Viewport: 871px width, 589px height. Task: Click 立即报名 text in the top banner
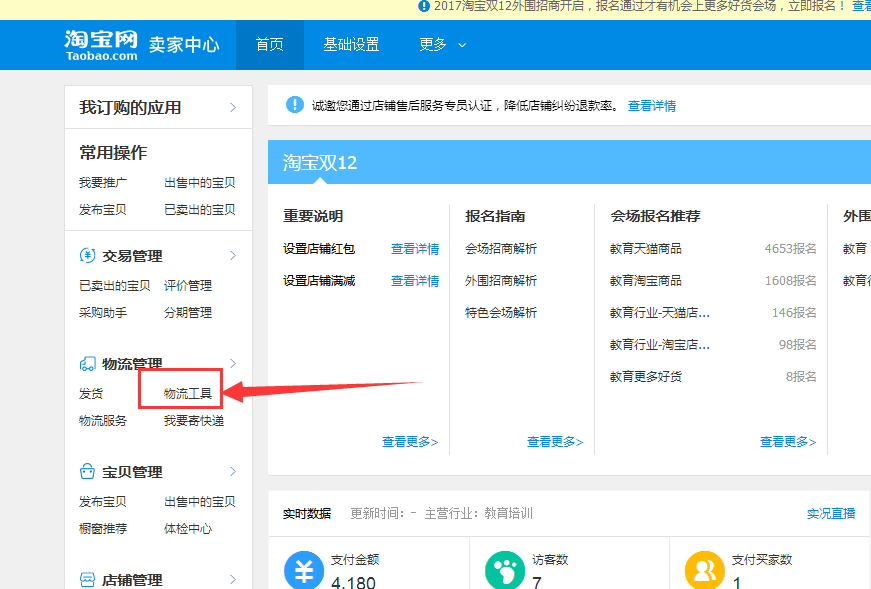tap(813, 6)
